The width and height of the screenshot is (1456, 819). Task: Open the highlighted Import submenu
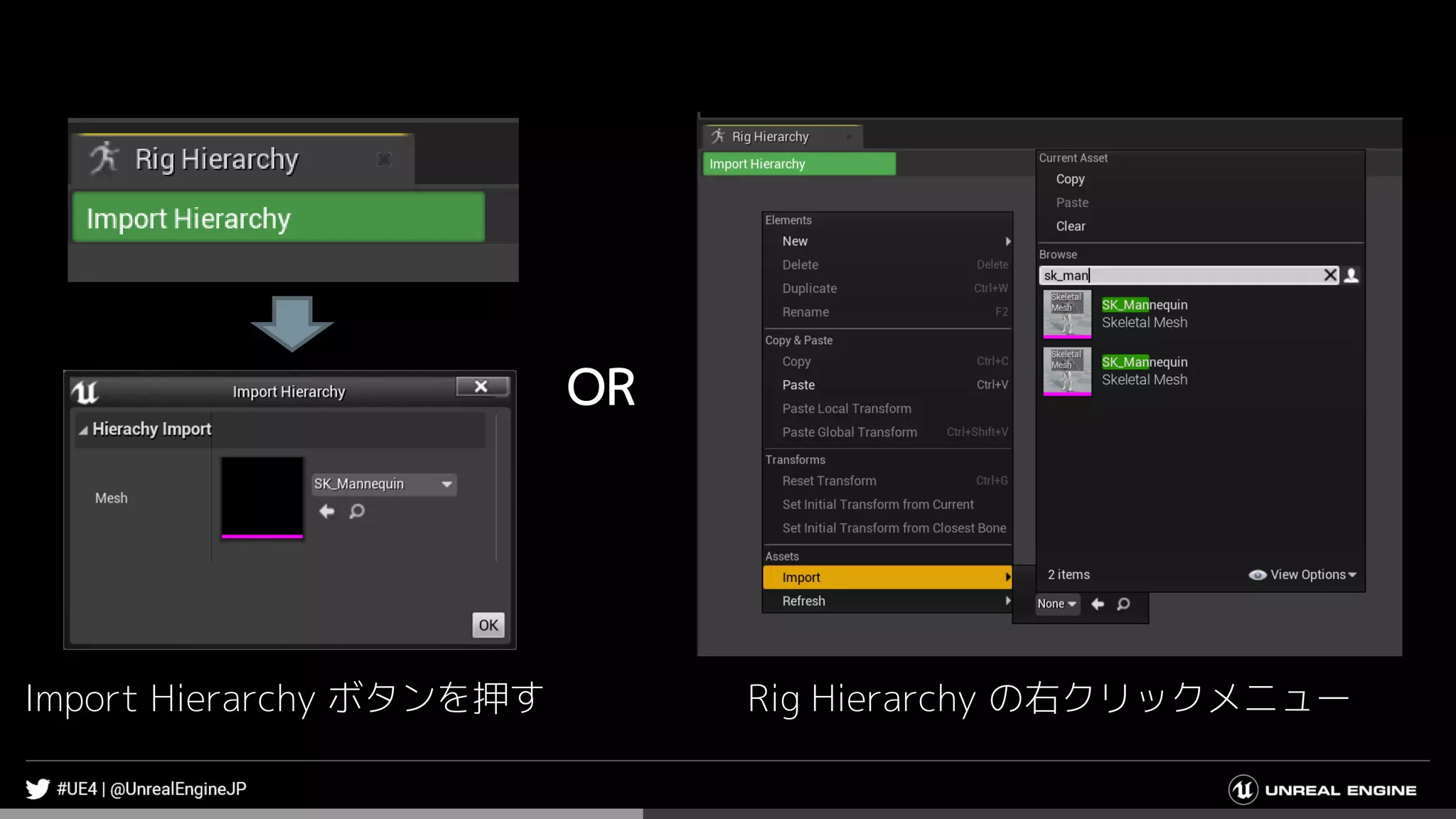point(887,577)
